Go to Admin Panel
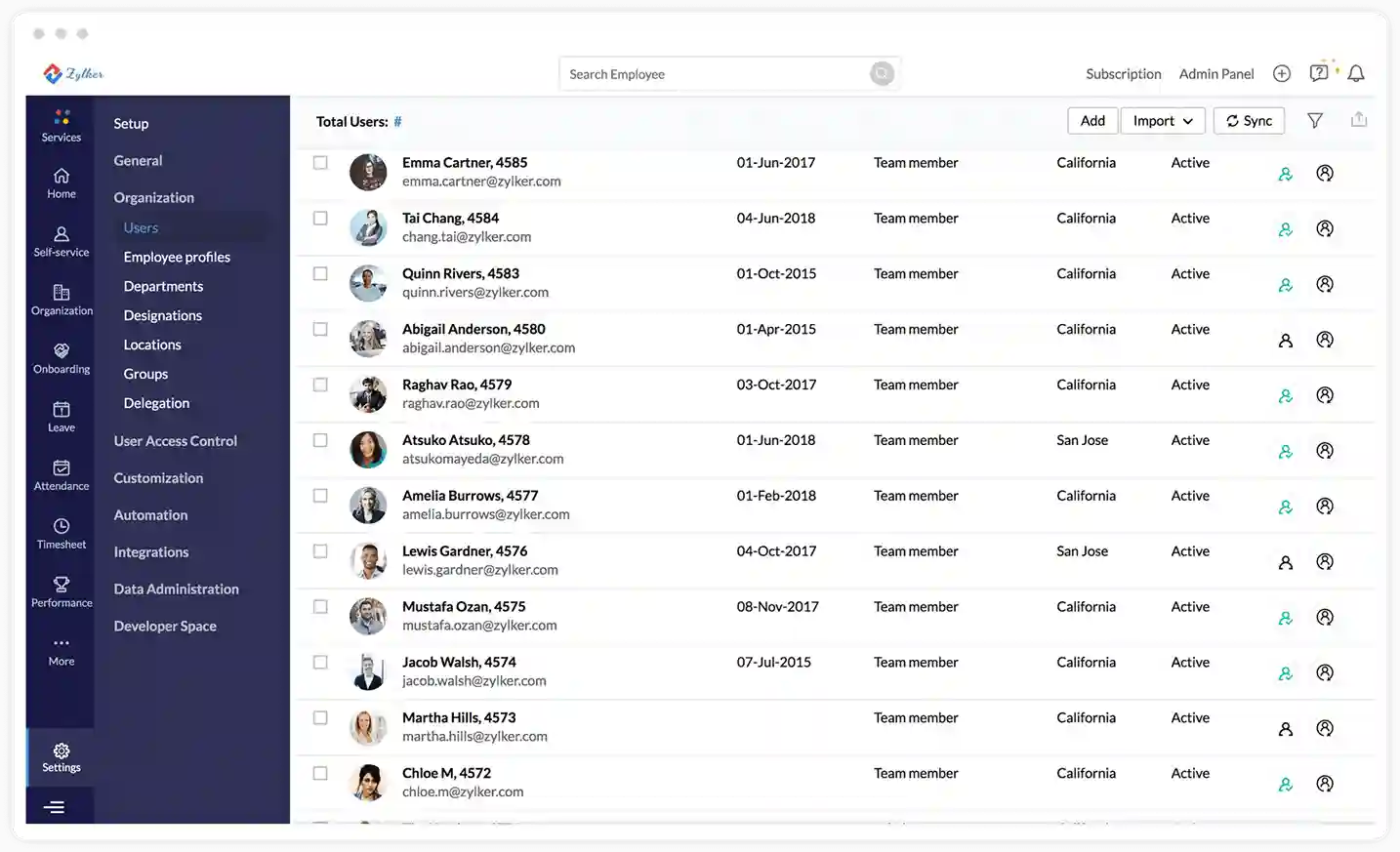 coord(1216,73)
